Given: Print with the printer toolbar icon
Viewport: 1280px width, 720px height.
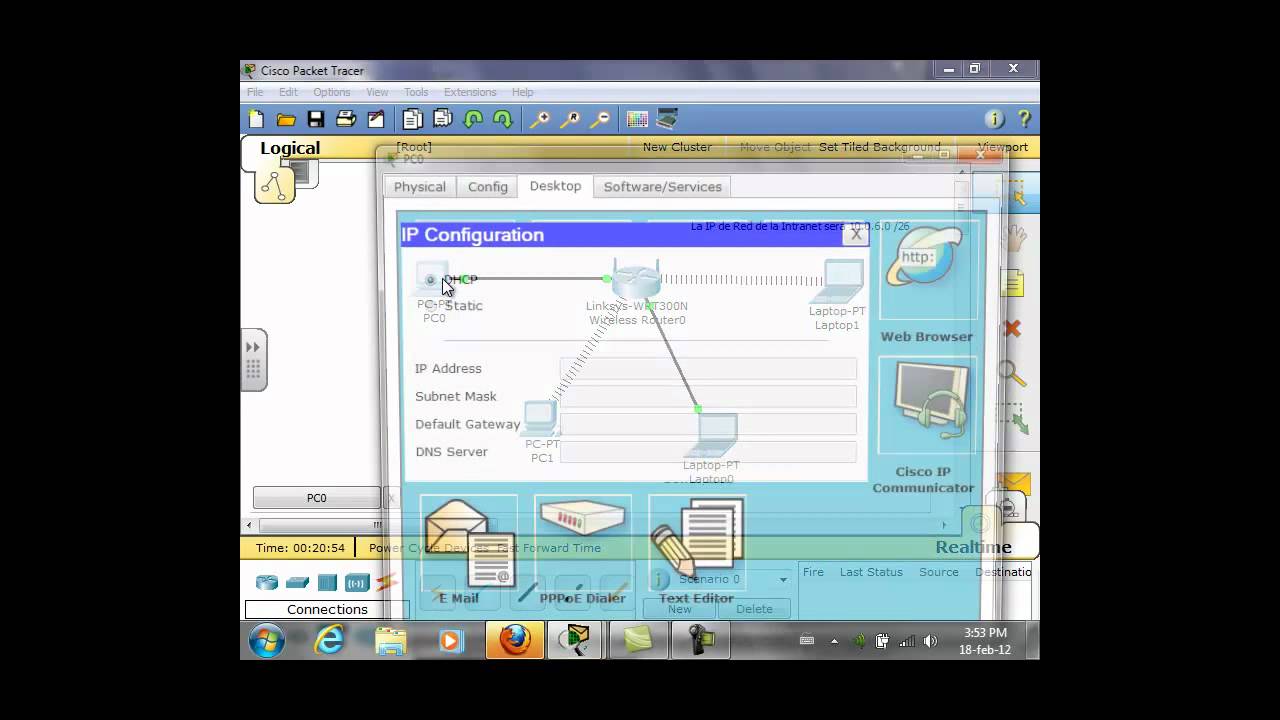Looking at the screenshot, I should click(346, 119).
